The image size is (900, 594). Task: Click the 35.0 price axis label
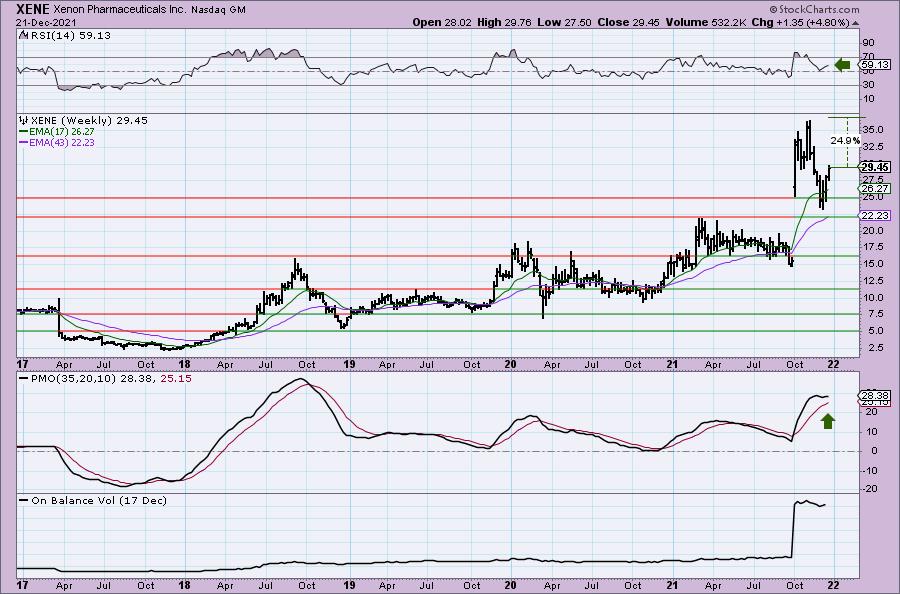point(872,130)
